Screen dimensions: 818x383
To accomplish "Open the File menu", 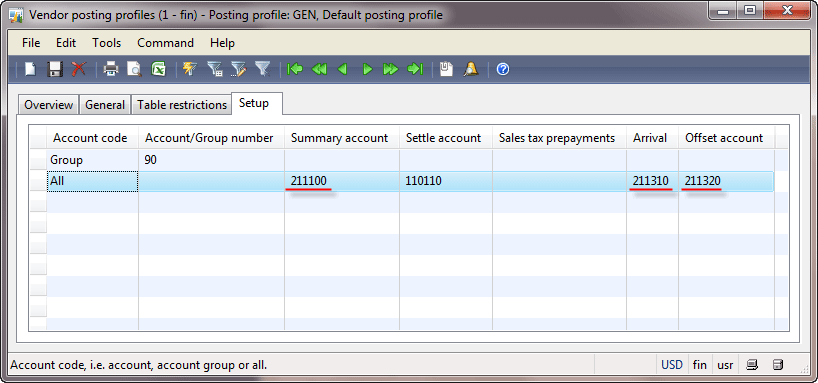I will pyautogui.click(x=31, y=43).
